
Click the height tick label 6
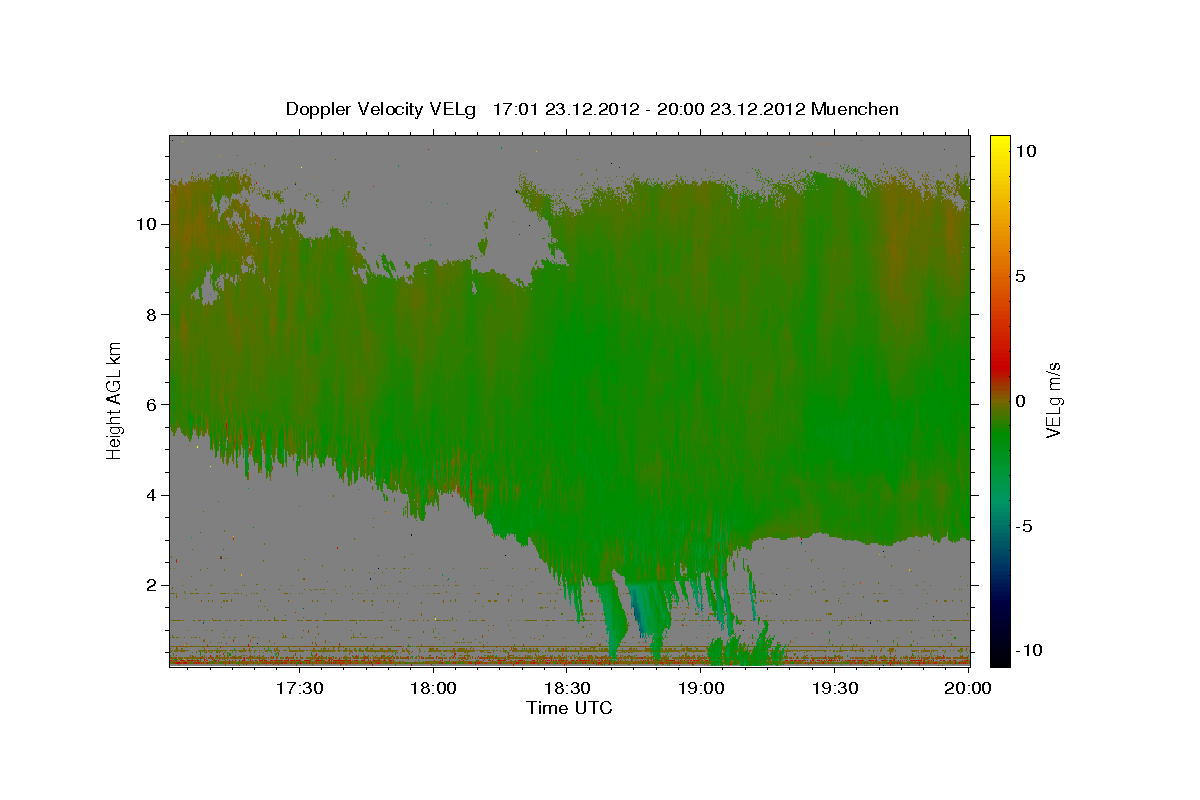pos(151,404)
